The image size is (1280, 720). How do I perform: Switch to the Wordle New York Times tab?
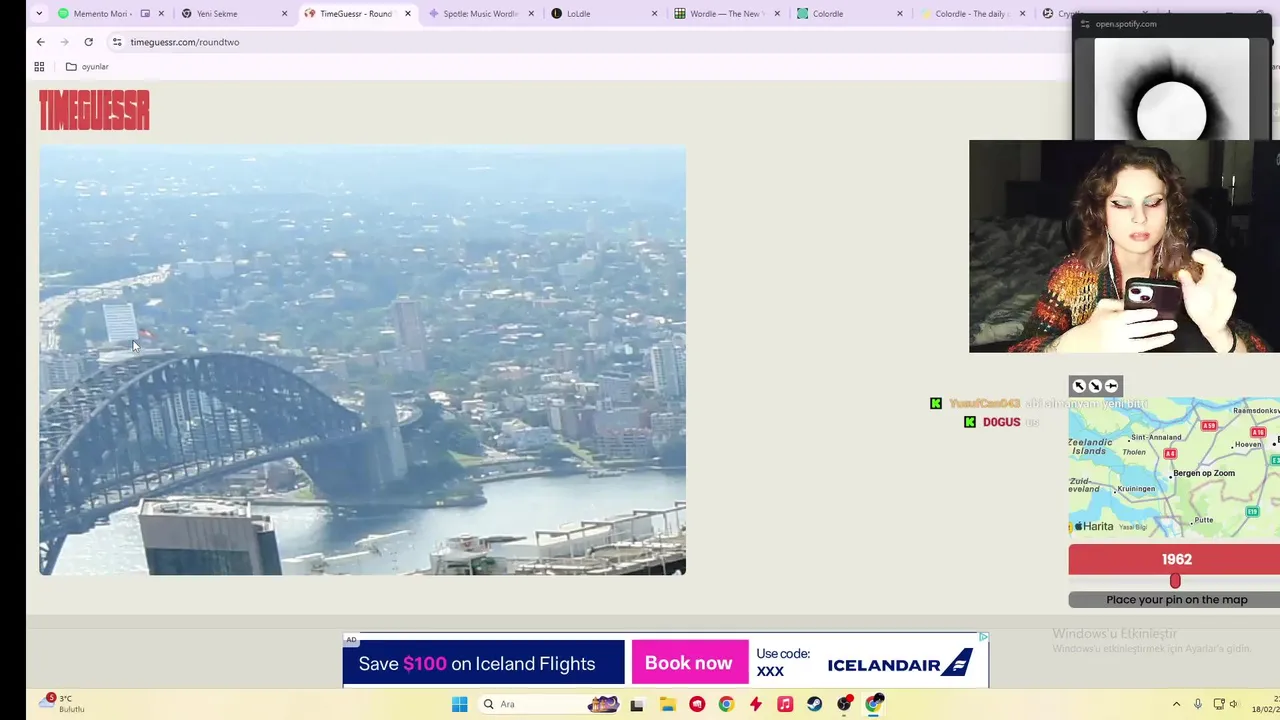tap(727, 14)
